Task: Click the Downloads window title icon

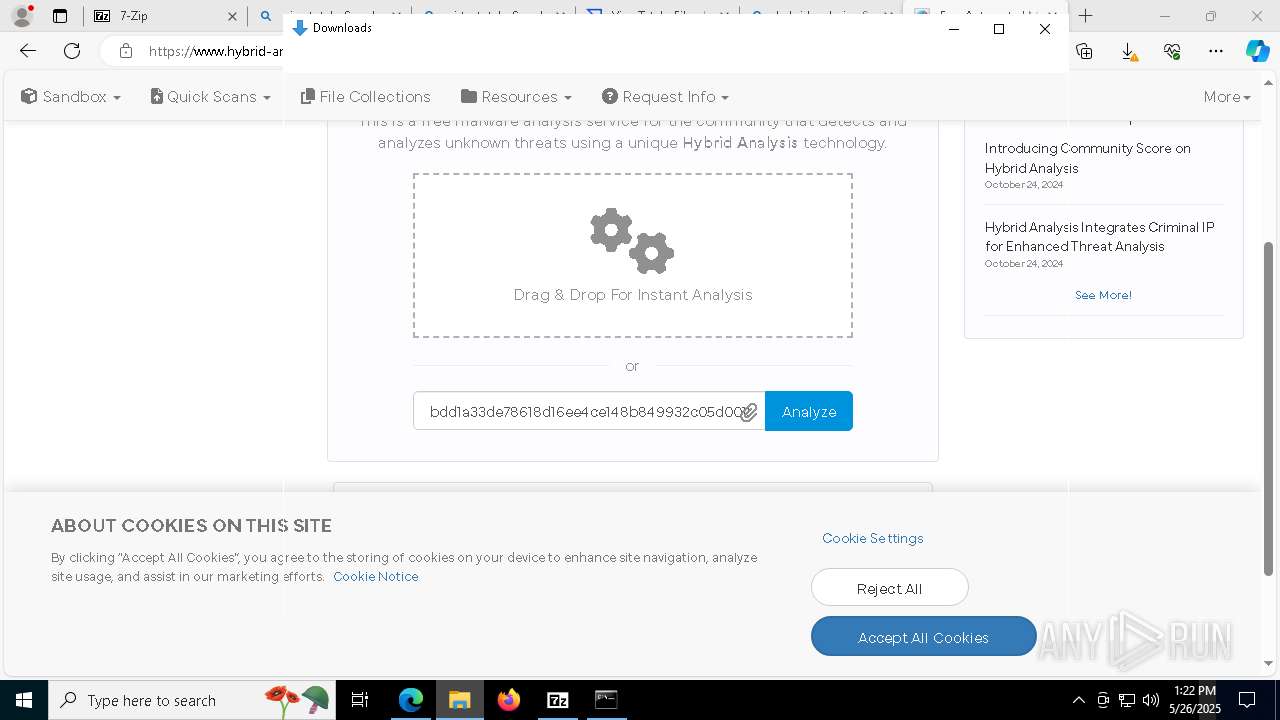Action: point(299,28)
